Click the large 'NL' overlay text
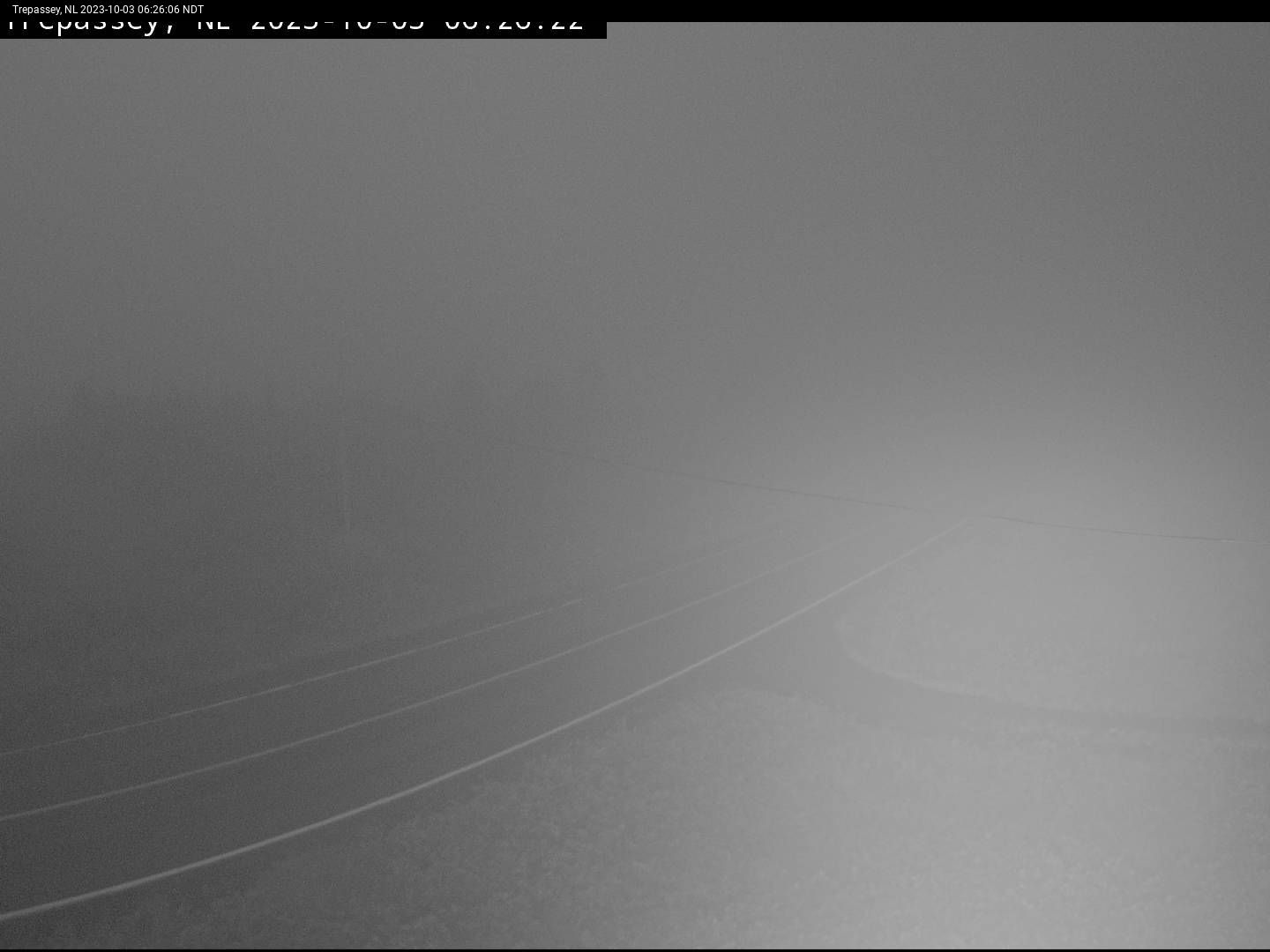 click(213, 26)
